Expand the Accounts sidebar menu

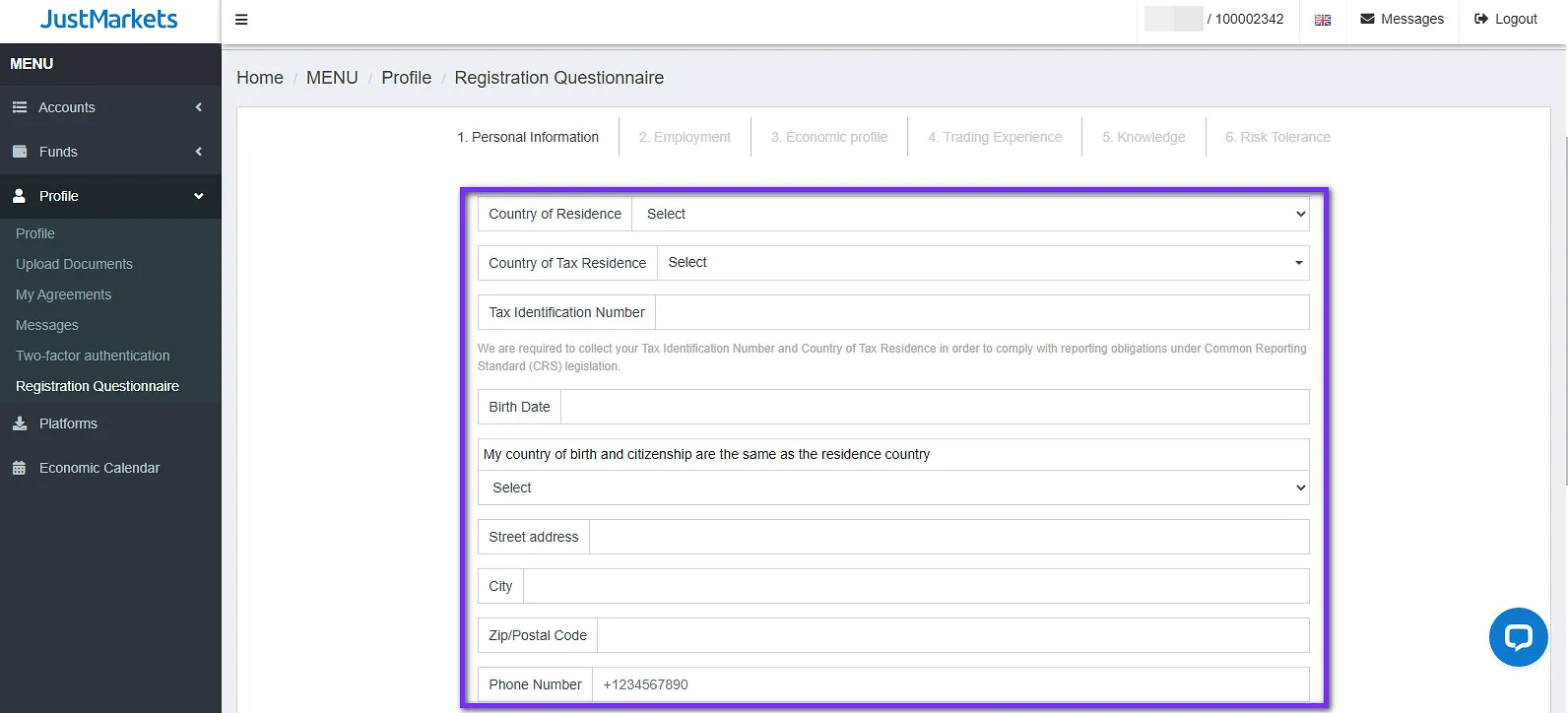click(x=110, y=107)
